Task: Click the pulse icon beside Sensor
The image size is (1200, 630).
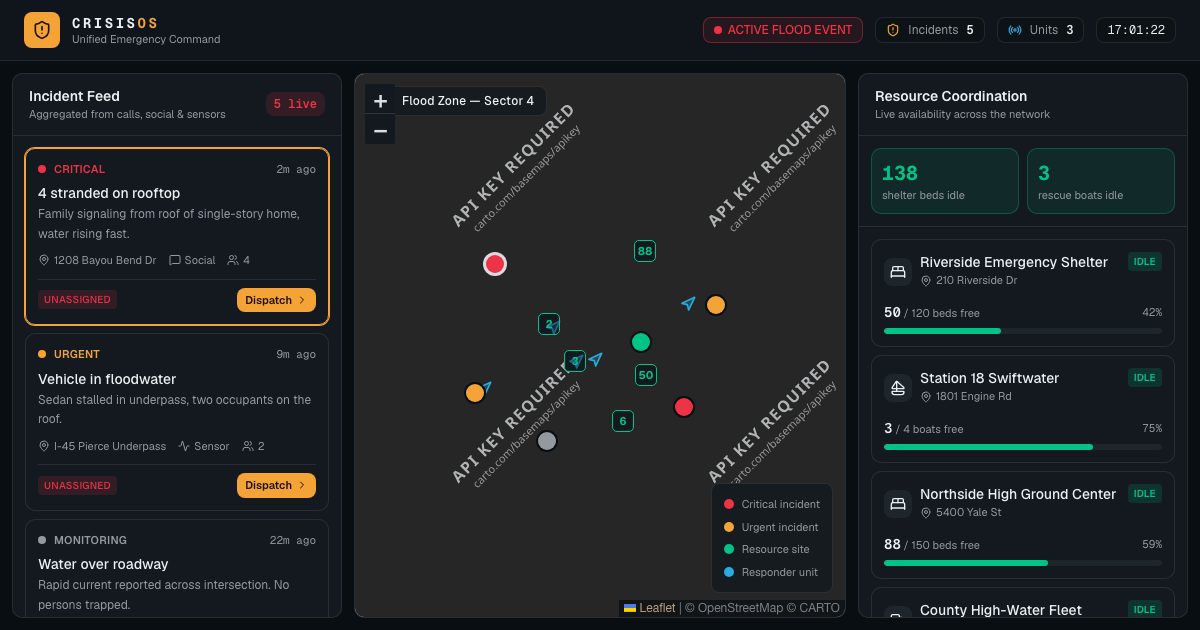Action: point(184,446)
